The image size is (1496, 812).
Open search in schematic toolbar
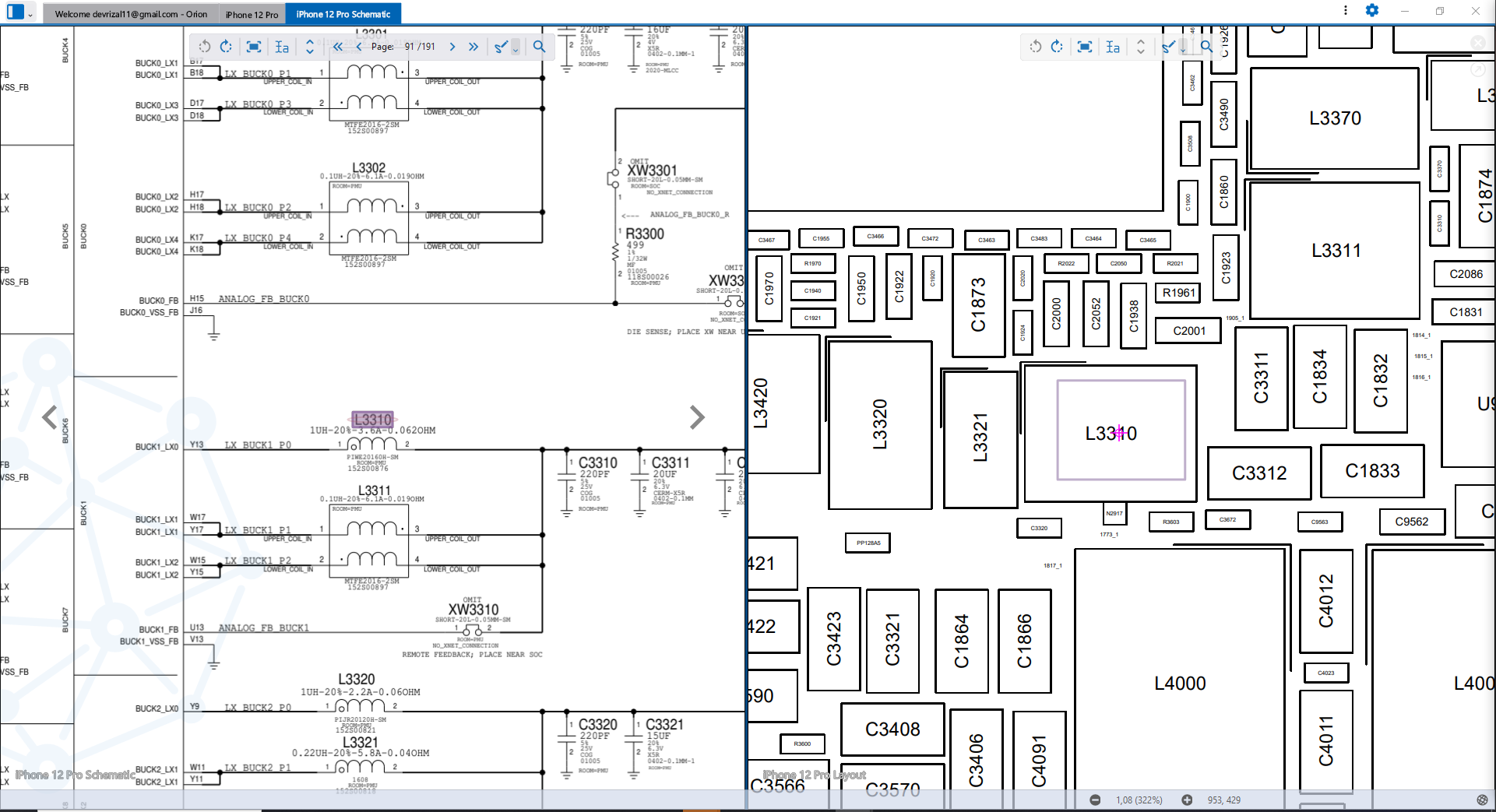[539, 47]
